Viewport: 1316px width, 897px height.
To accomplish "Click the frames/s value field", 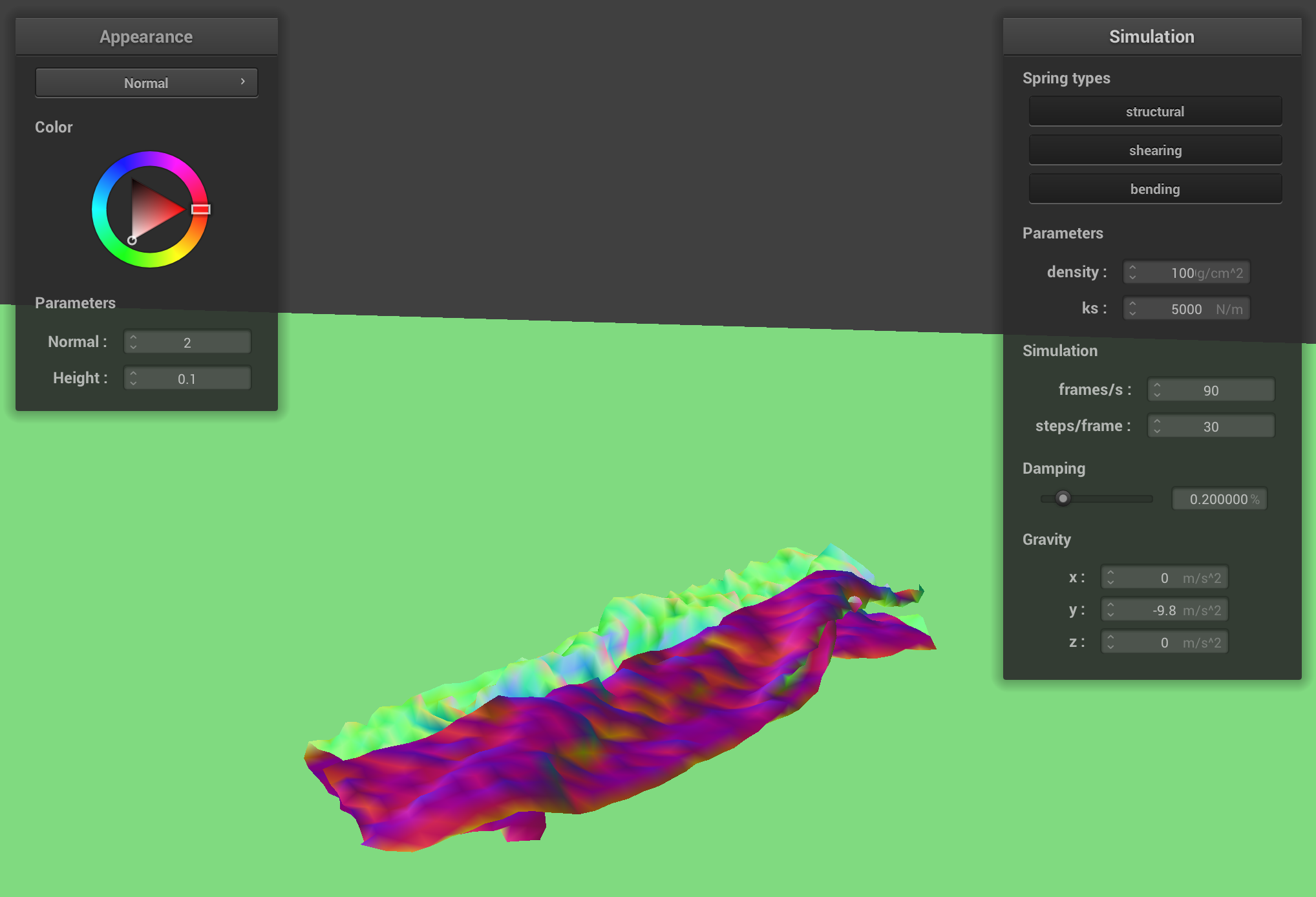I will [1211, 390].
